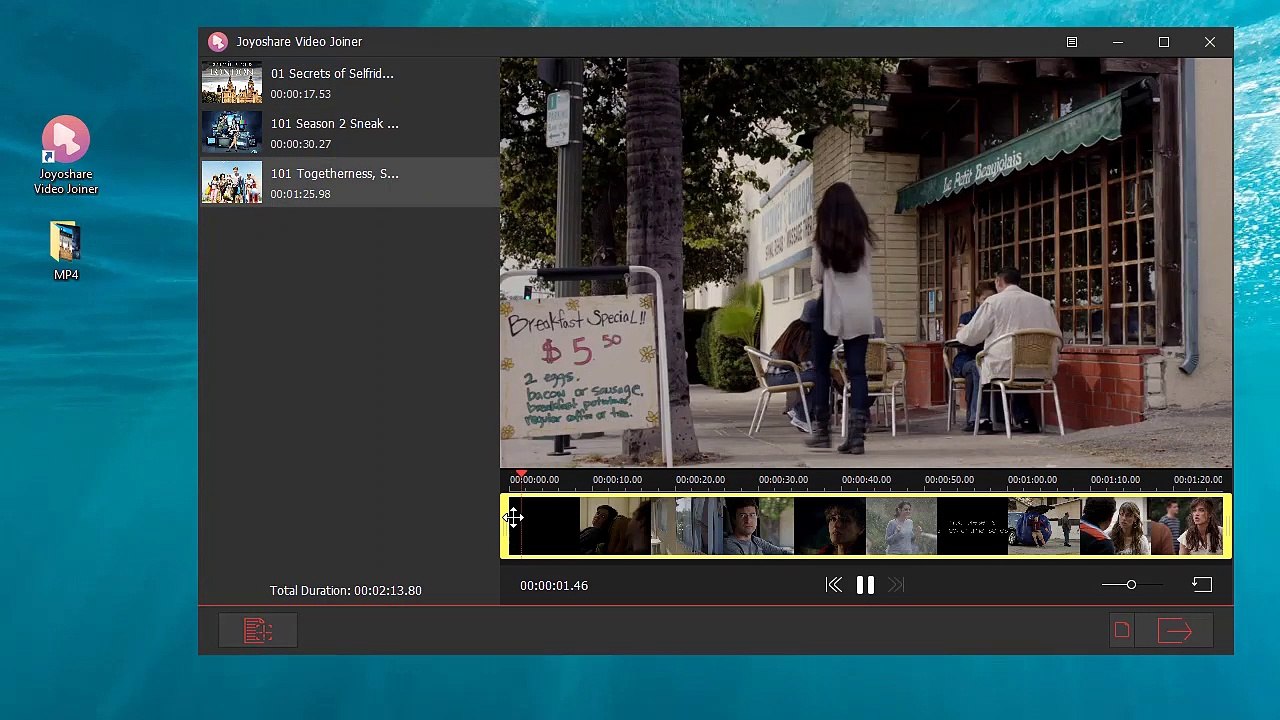Click the timeline ruler at 00:00:30.00
The height and width of the screenshot is (720, 1280).
[783, 480]
